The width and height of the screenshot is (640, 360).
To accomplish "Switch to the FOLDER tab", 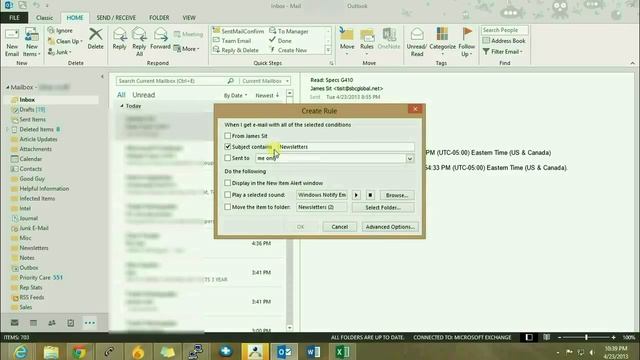I will pos(159,18).
